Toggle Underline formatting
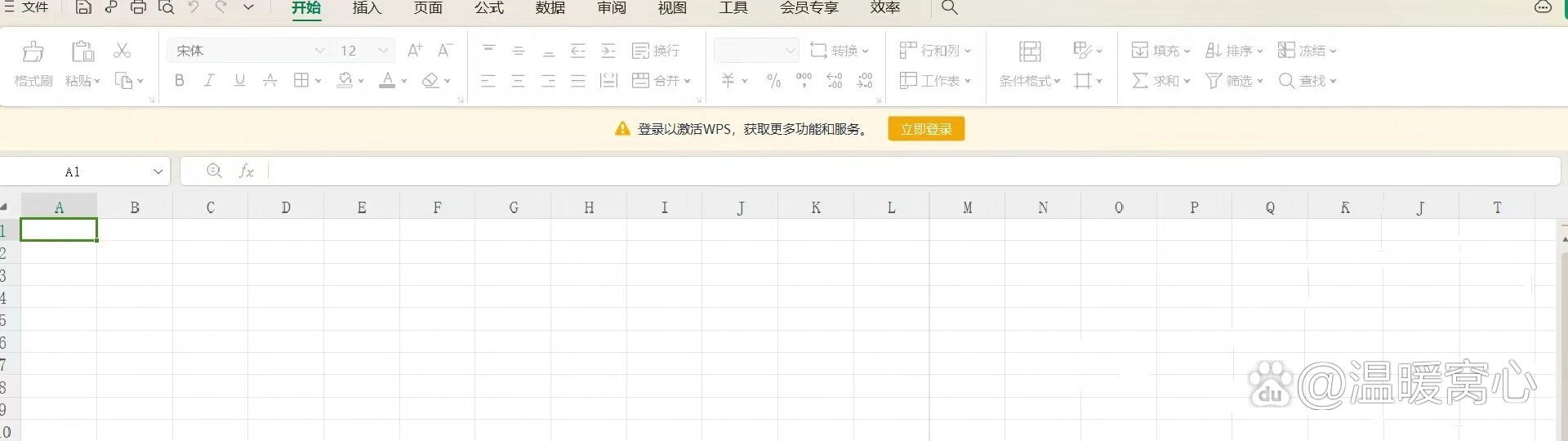1568x441 pixels. point(239,80)
